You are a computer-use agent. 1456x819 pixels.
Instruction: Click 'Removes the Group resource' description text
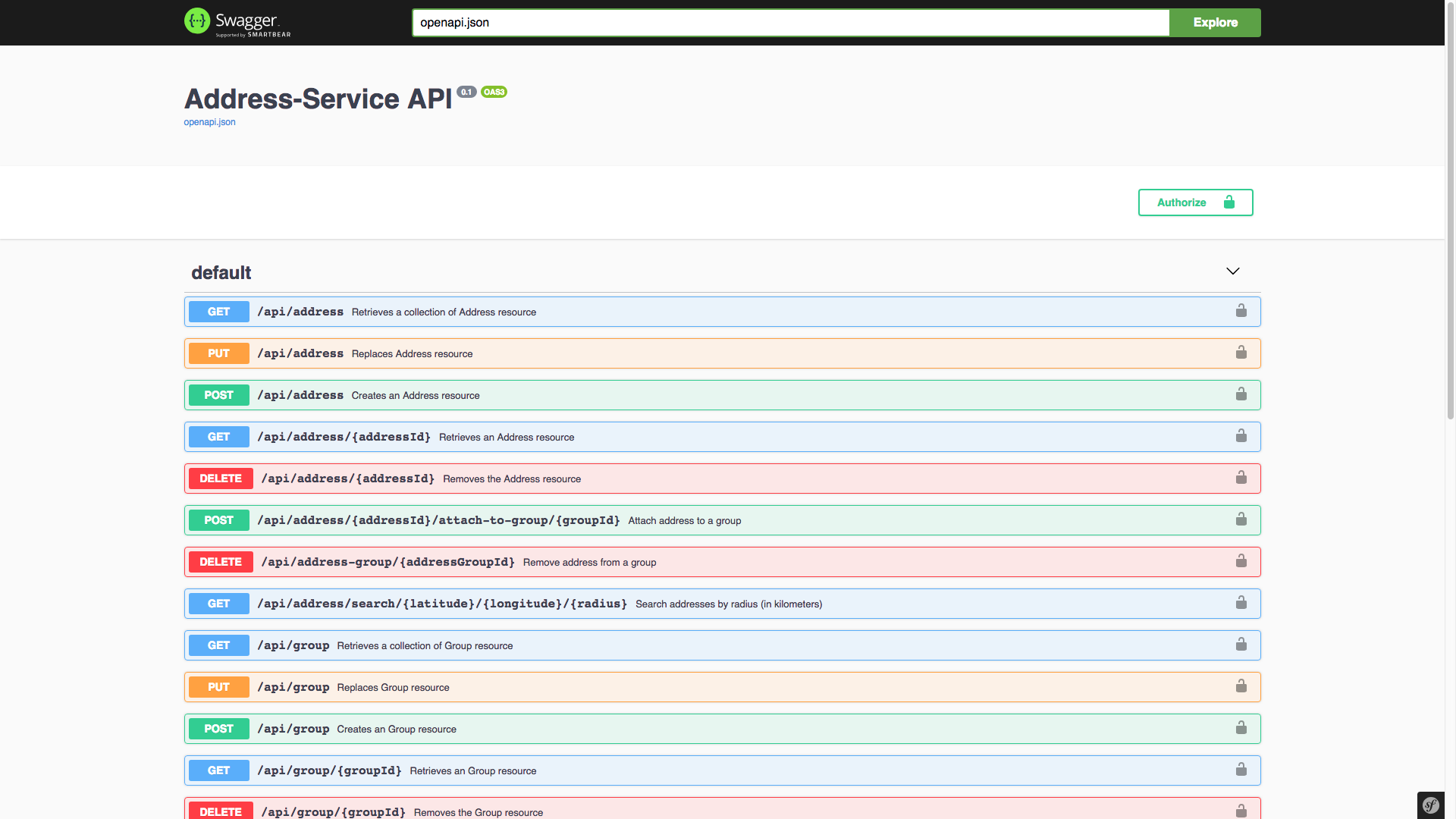479,812
